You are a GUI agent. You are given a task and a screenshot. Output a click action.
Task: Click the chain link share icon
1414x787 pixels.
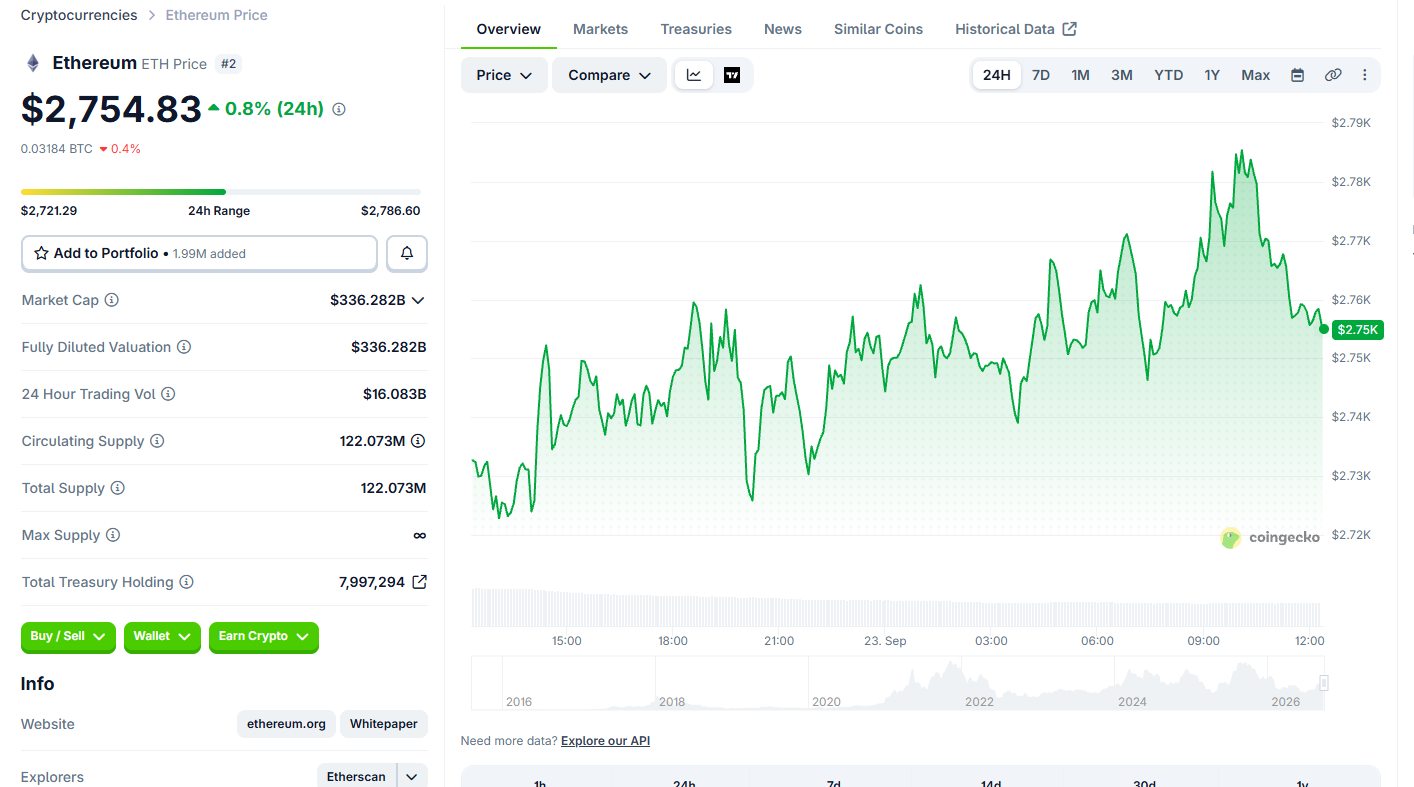coord(1332,75)
